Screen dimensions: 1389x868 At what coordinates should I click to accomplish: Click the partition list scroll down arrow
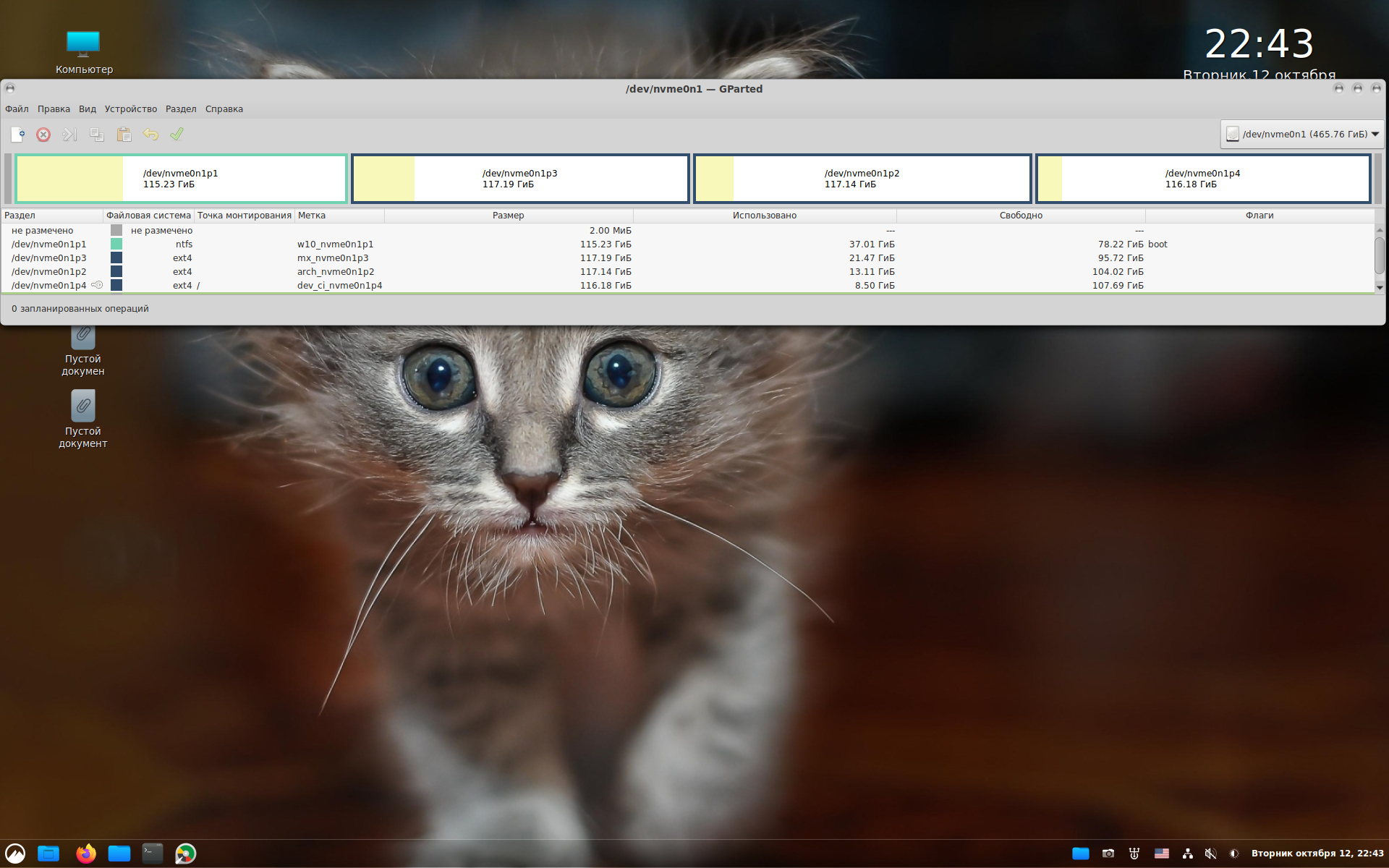click(1380, 287)
